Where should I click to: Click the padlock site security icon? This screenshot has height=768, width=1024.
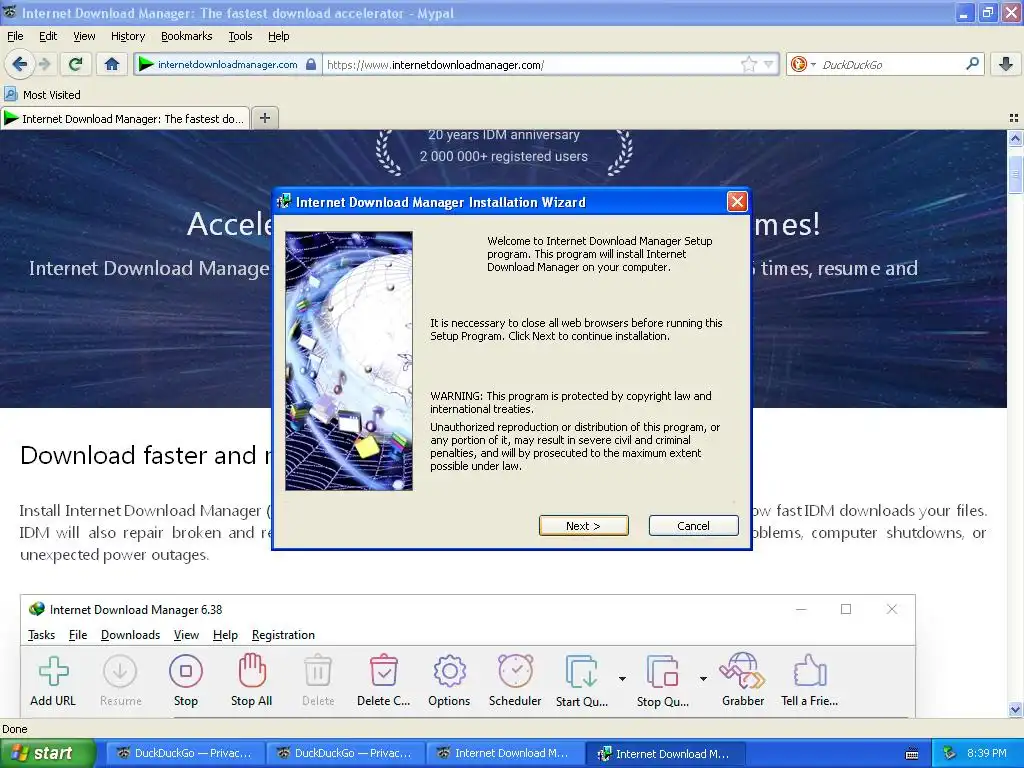click(311, 64)
